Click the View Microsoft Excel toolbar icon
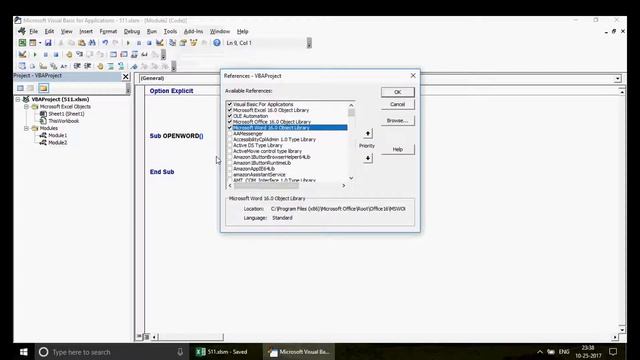The image size is (640, 360). click(22, 43)
